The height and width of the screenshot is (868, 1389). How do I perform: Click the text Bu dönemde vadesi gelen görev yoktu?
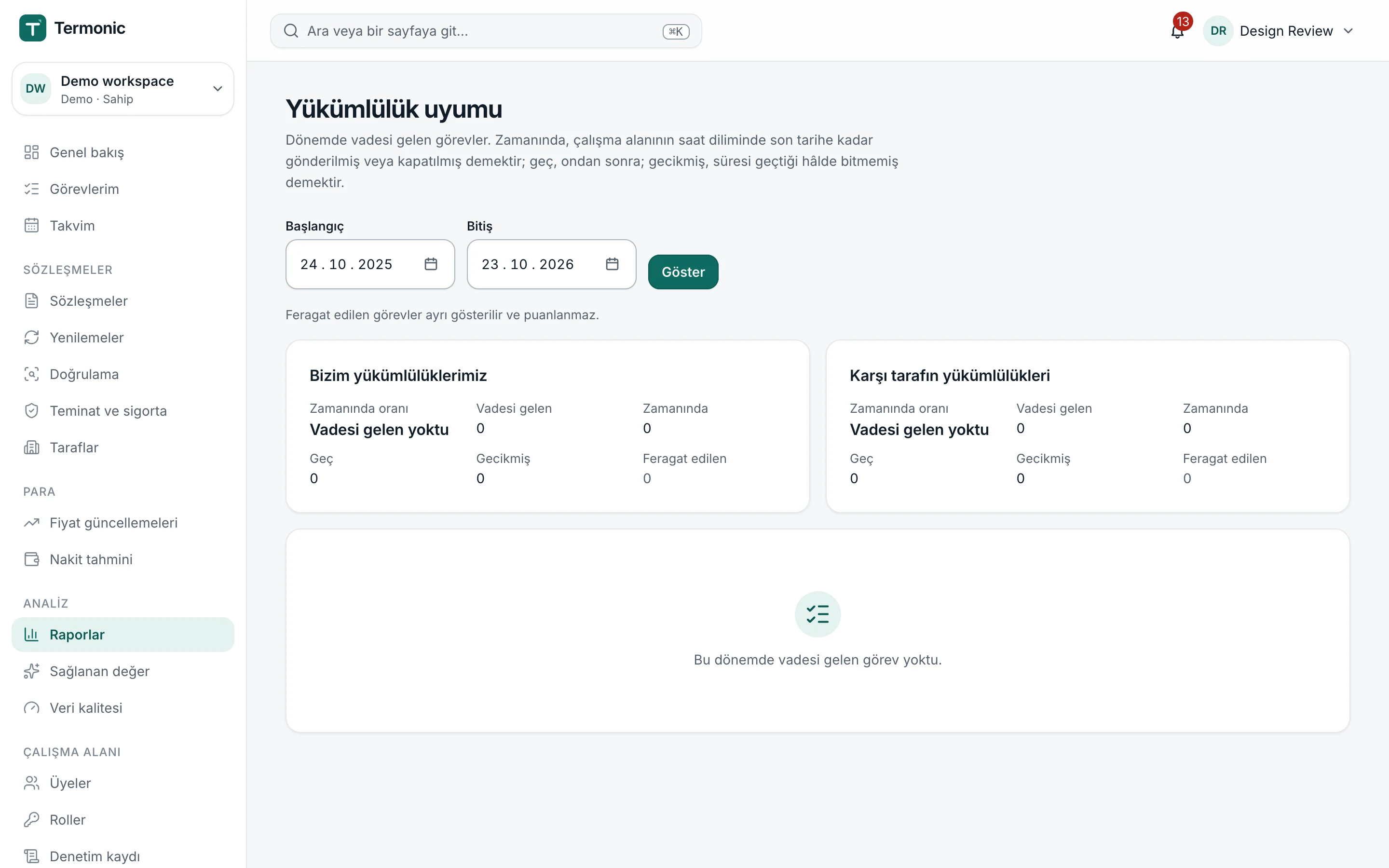tap(818, 660)
